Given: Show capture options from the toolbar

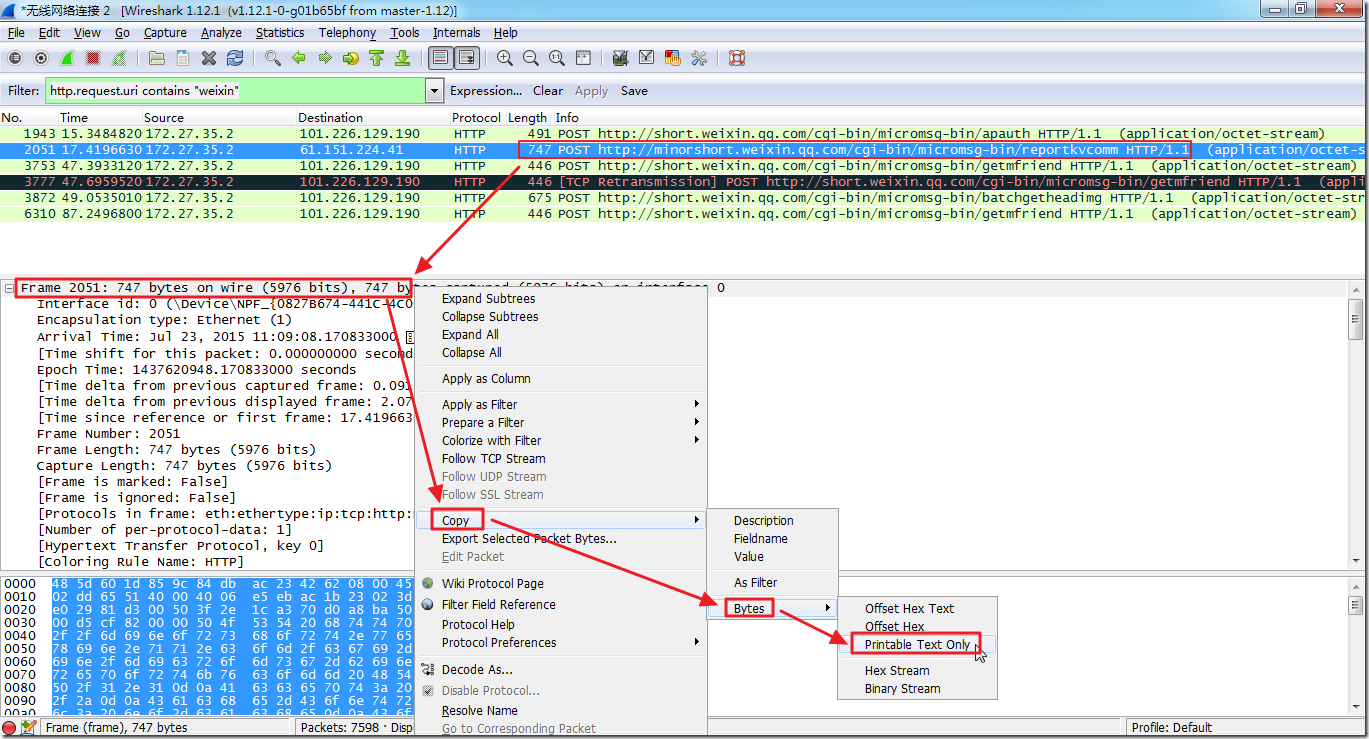Looking at the screenshot, I should [41, 58].
